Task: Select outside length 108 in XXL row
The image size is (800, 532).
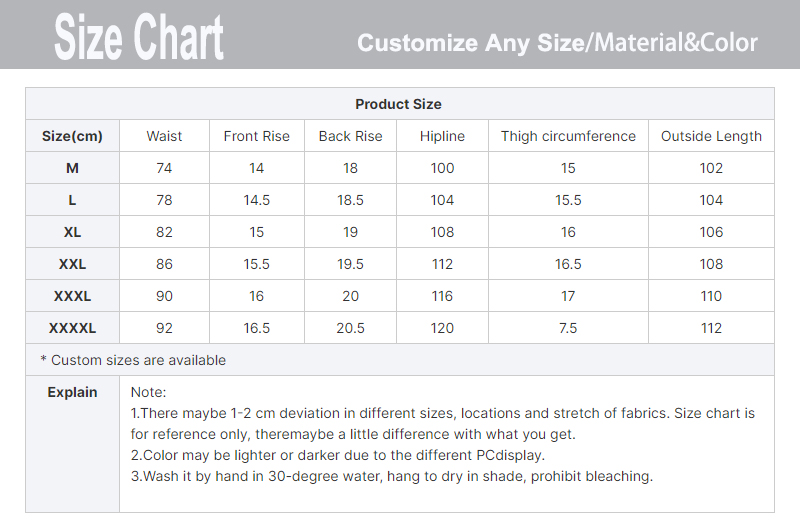Action: tap(711, 264)
